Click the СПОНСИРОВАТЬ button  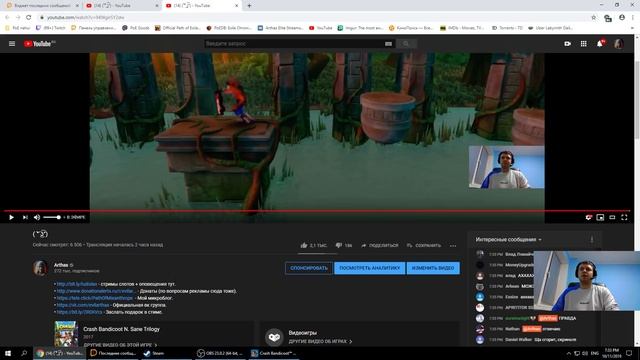click(309, 268)
